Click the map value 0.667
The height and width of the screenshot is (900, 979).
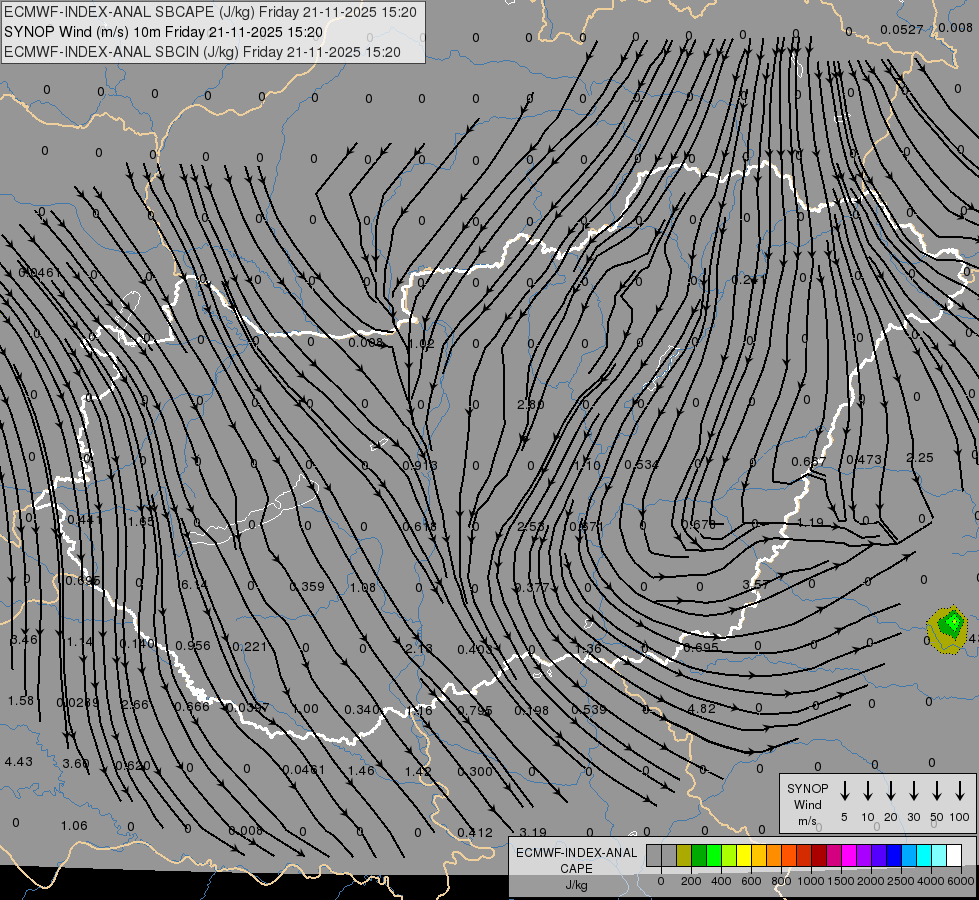(809, 462)
